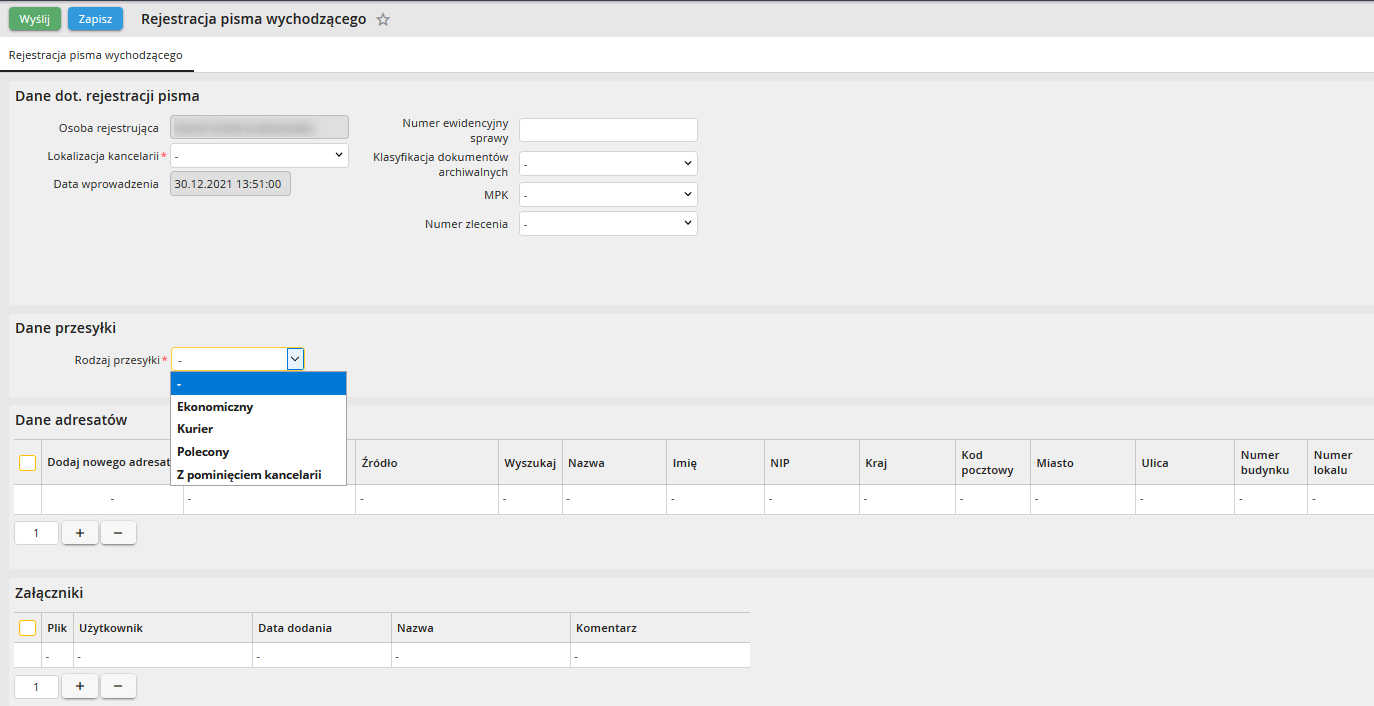Add a row with plus in Dane adresatów
This screenshot has width=1374, height=706.
[x=80, y=533]
